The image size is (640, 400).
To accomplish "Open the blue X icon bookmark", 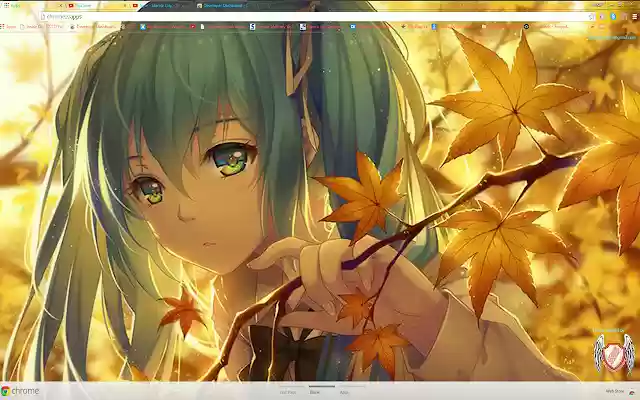I will (143, 27).
